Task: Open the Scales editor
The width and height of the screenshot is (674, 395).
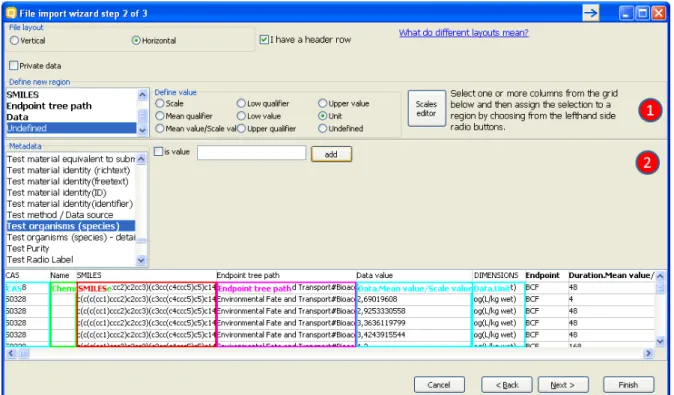Action: point(426,108)
